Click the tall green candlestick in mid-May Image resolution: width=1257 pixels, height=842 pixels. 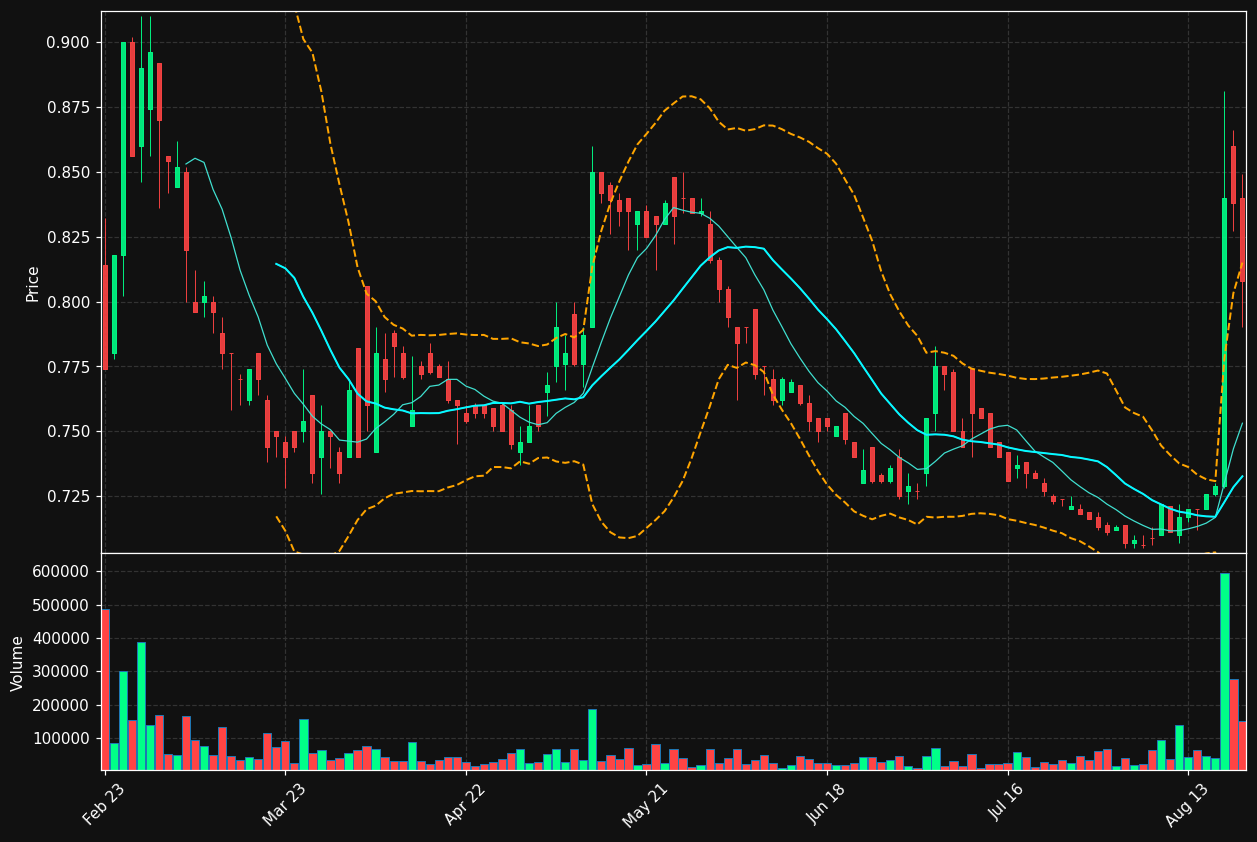click(592, 250)
